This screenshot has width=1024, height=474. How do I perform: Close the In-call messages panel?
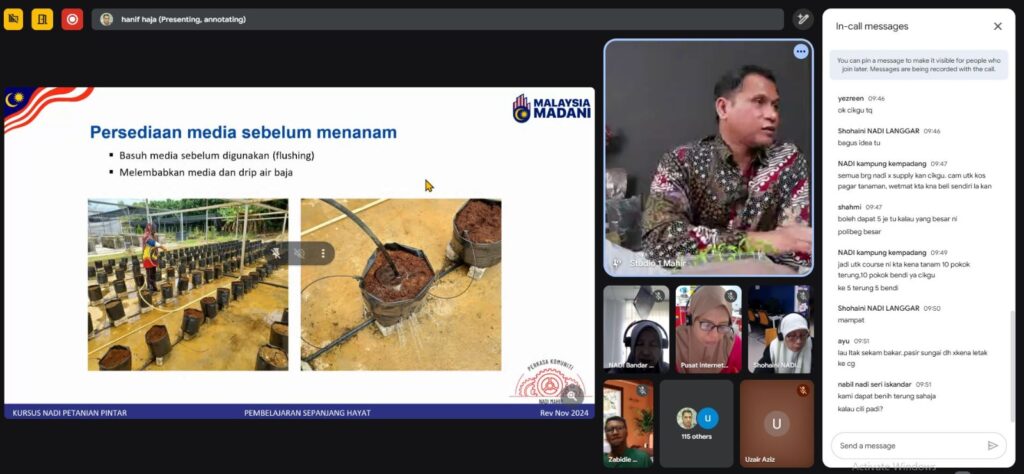997,26
